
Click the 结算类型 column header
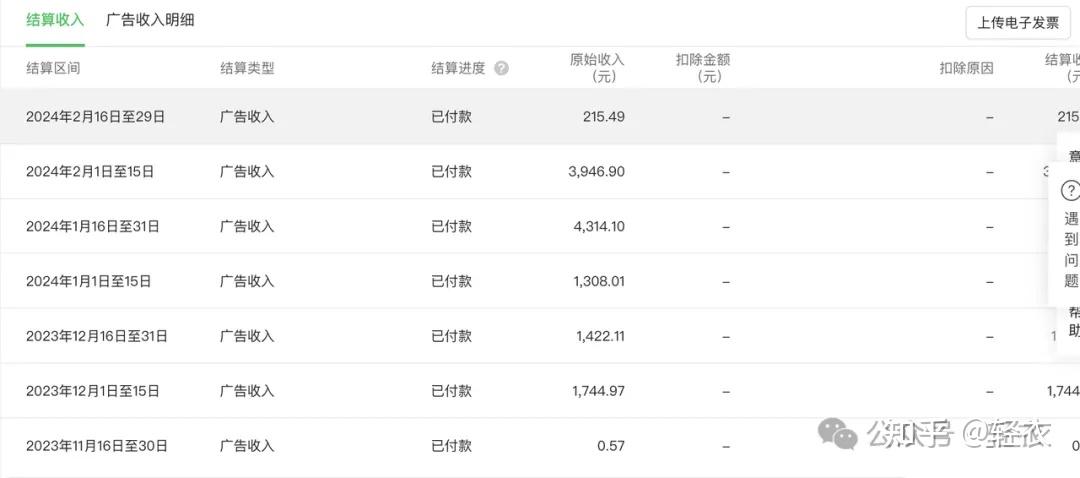(x=247, y=69)
